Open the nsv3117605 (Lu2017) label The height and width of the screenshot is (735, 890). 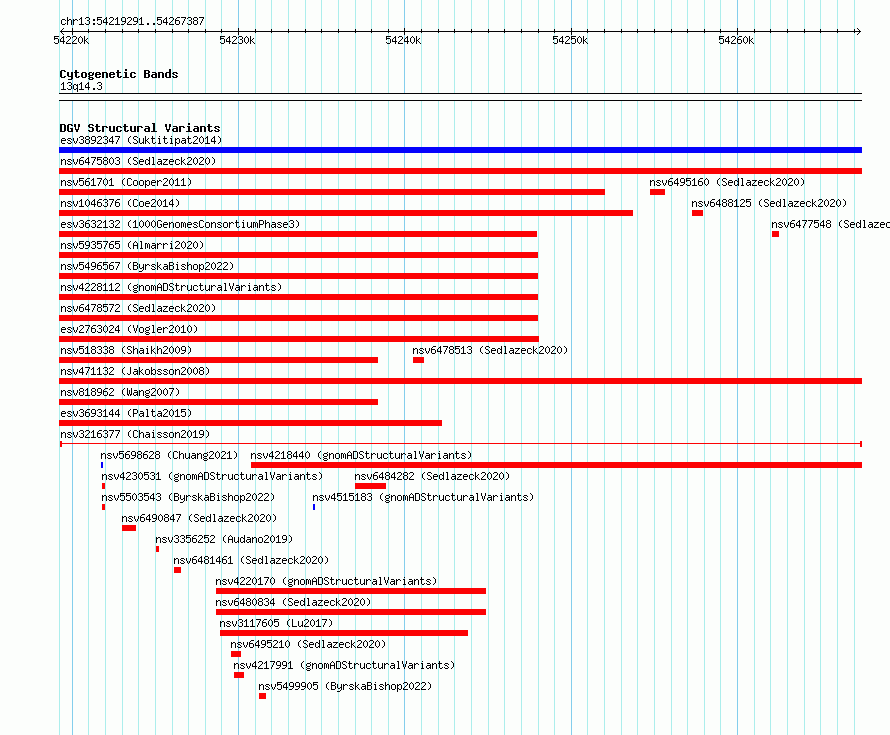[276, 623]
